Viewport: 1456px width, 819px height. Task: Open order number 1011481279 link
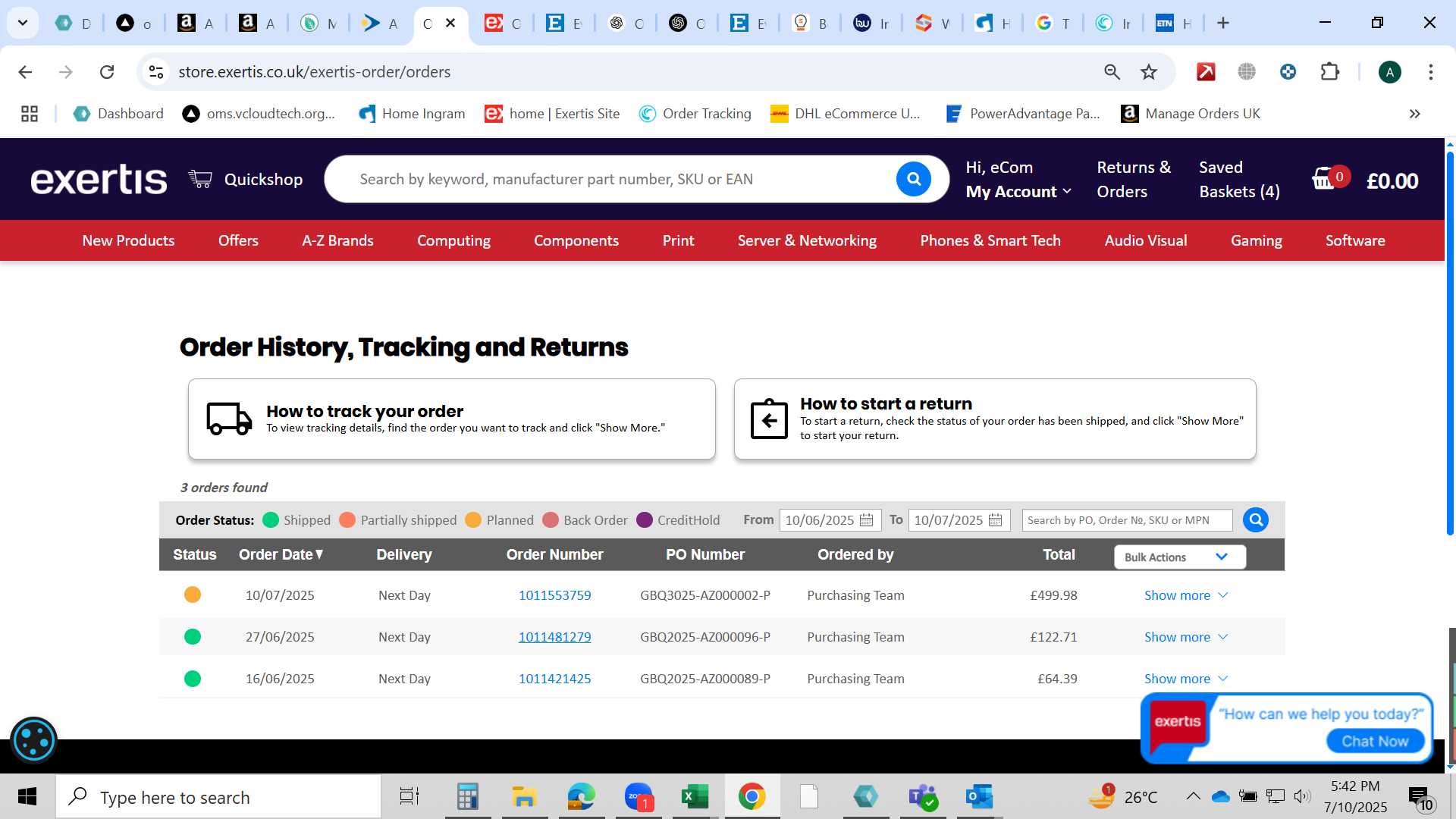(554, 637)
